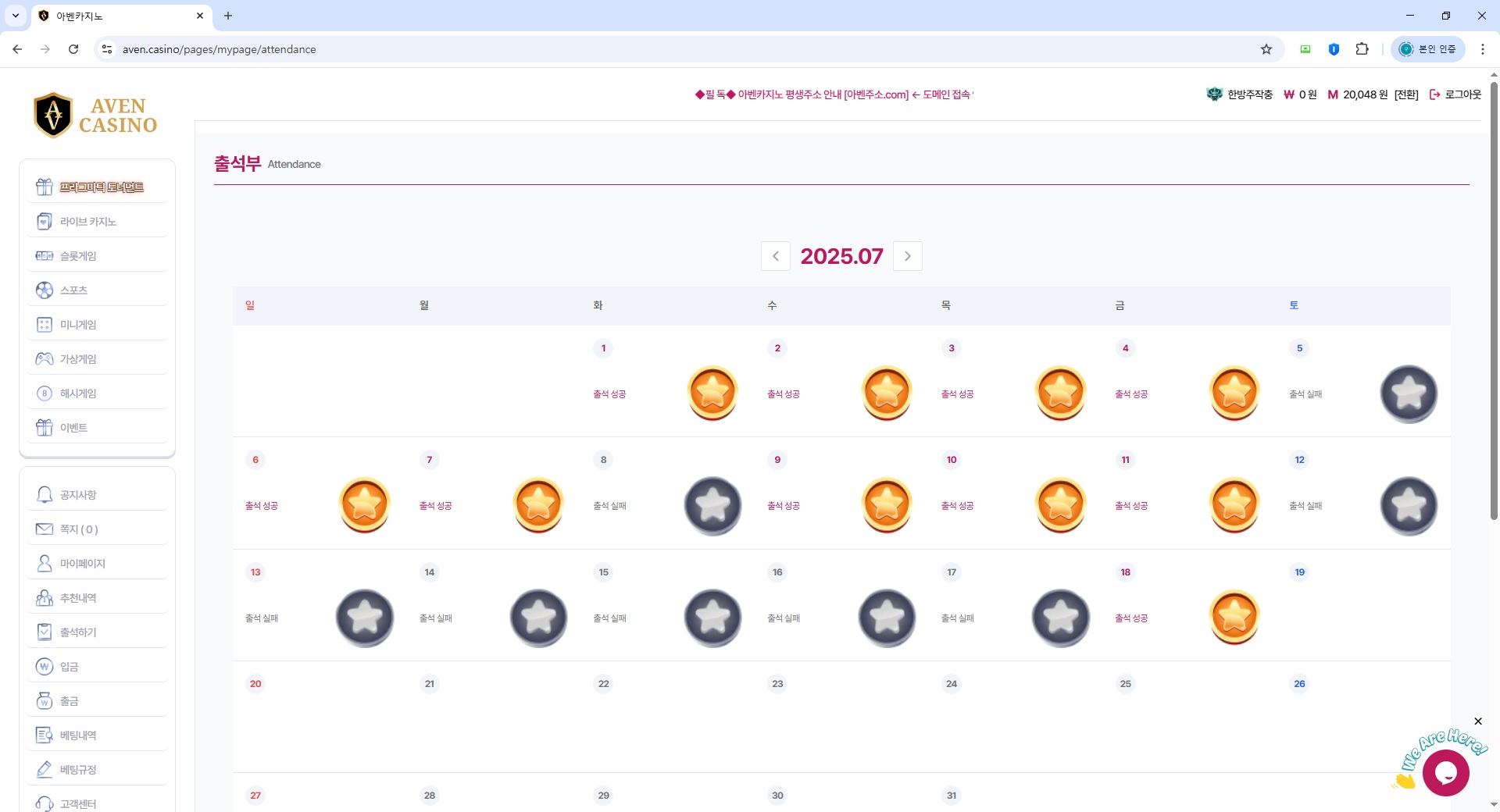Click the gold star on July 1
The height and width of the screenshot is (812, 1500).
[712, 393]
